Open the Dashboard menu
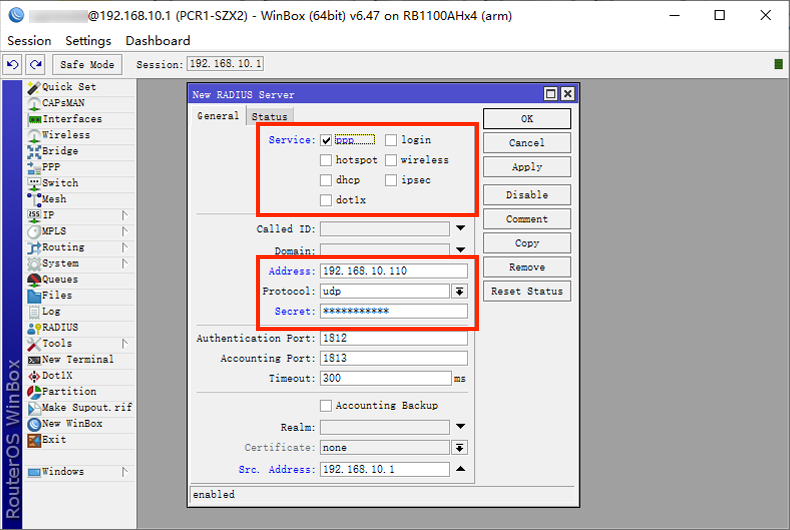 (x=158, y=41)
